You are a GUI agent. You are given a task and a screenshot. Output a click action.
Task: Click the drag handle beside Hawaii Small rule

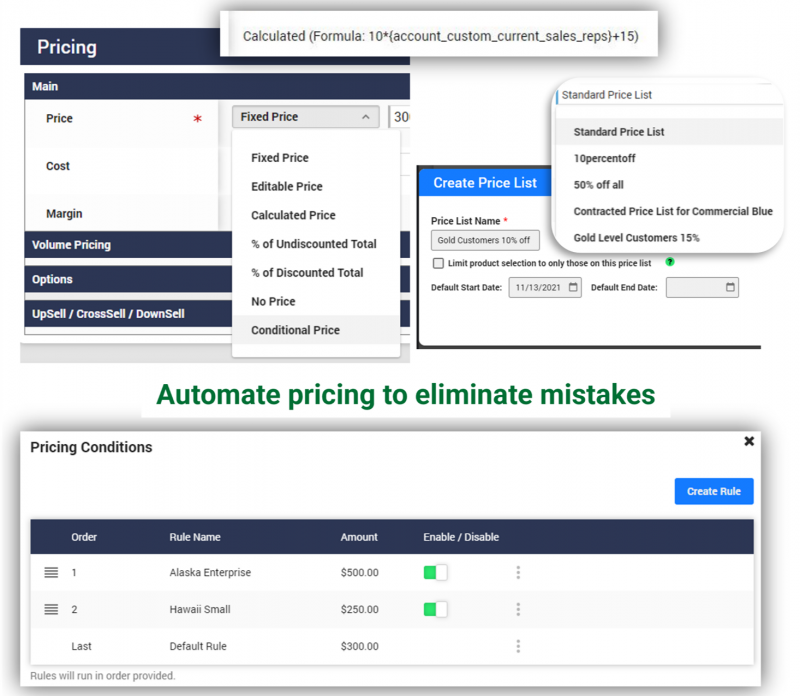click(x=51, y=609)
